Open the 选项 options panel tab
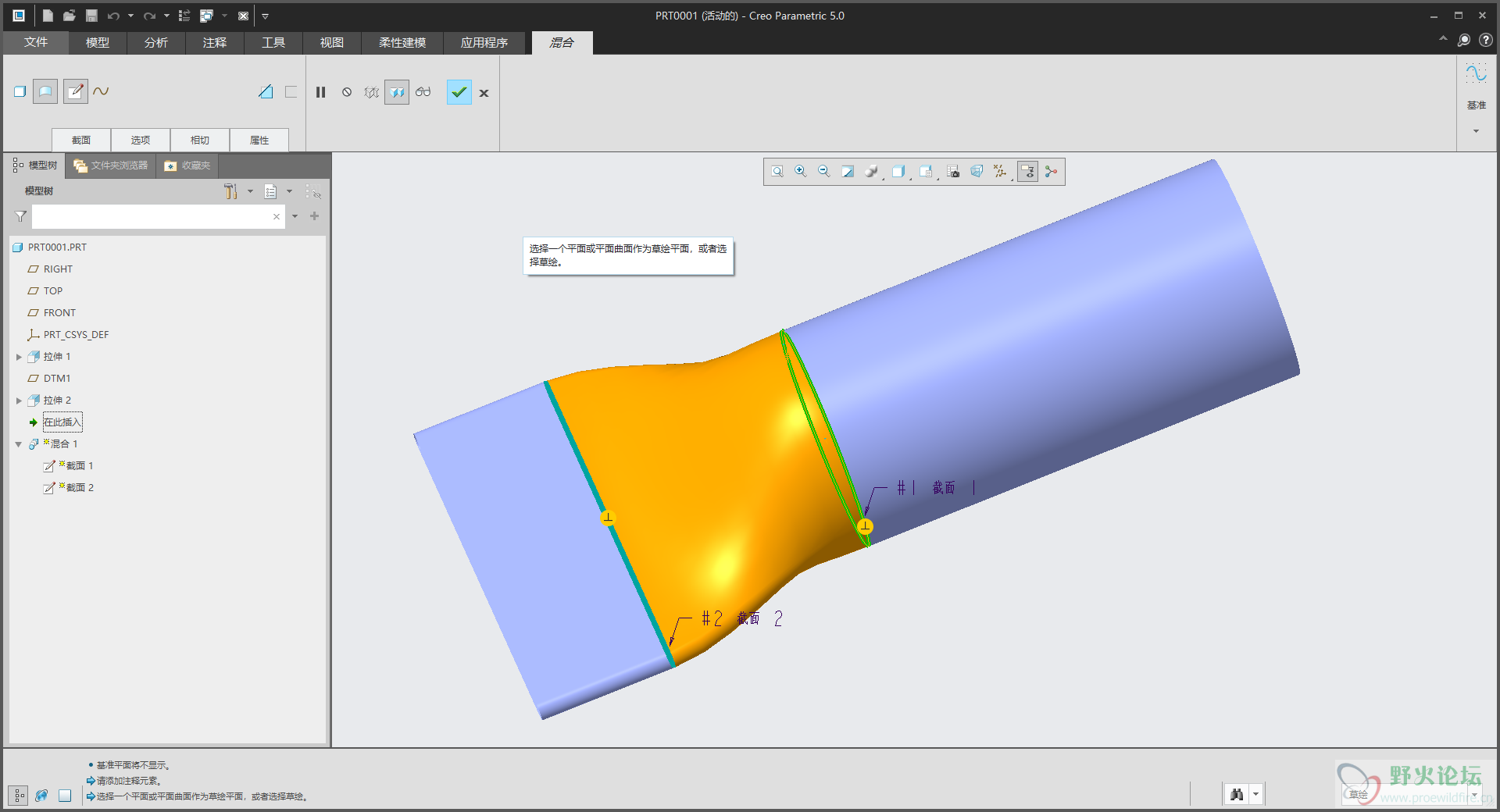 click(x=141, y=140)
